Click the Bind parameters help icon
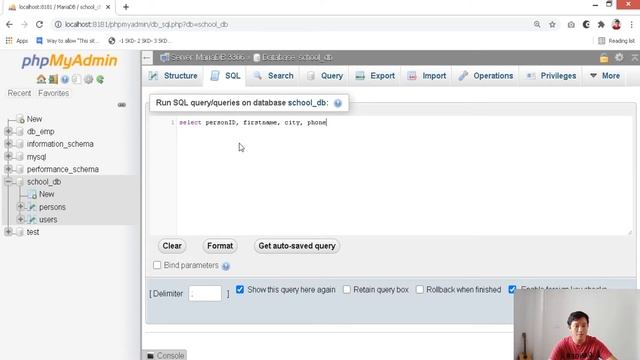The height and width of the screenshot is (360, 640). (x=226, y=266)
